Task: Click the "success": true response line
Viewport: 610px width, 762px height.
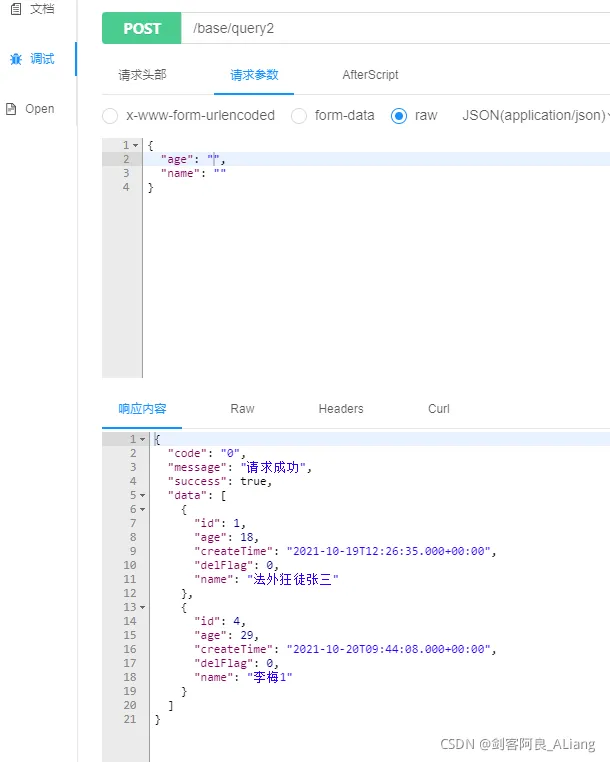Action: [220, 482]
